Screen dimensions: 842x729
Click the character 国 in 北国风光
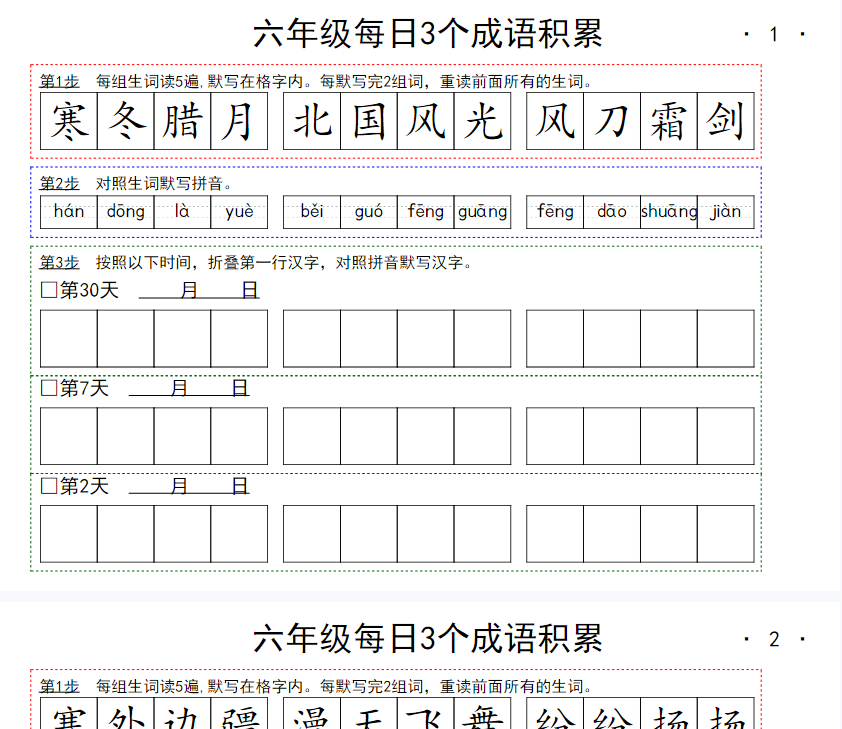click(x=369, y=122)
